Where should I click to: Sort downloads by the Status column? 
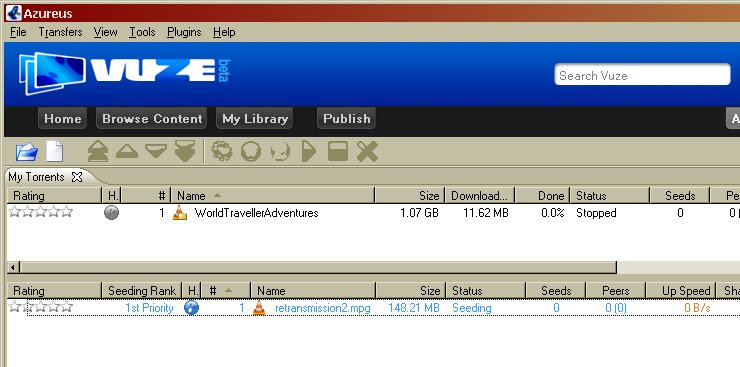click(610, 195)
